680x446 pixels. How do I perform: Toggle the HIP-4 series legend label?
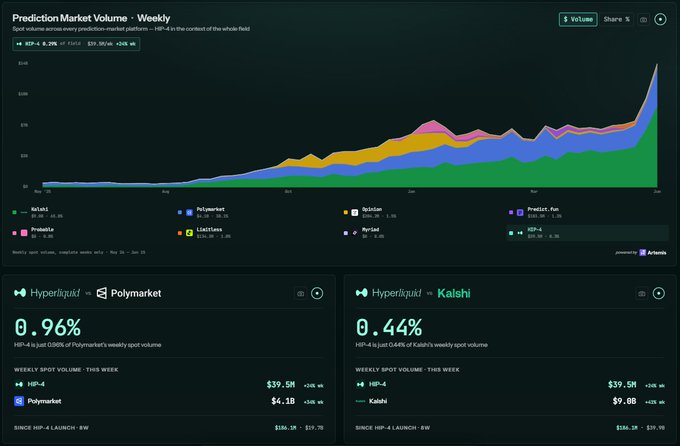(535, 230)
